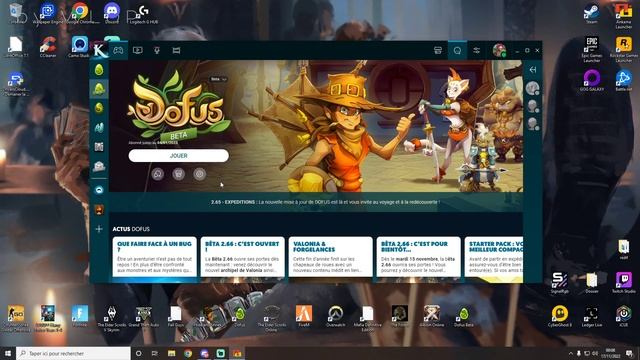
Task: Open first friend avatar in chat panel
Action: (x=533, y=88)
